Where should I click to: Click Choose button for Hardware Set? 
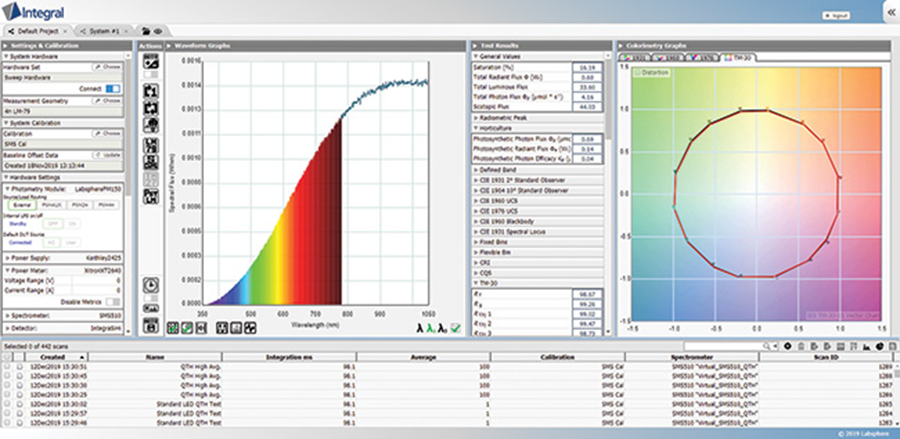pos(107,67)
